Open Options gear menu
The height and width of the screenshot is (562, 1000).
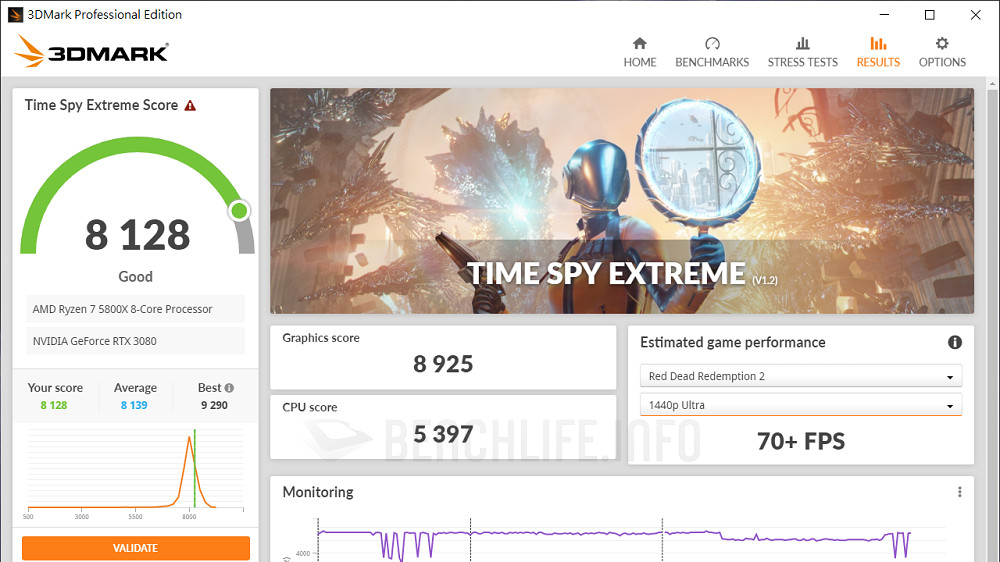click(x=942, y=52)
